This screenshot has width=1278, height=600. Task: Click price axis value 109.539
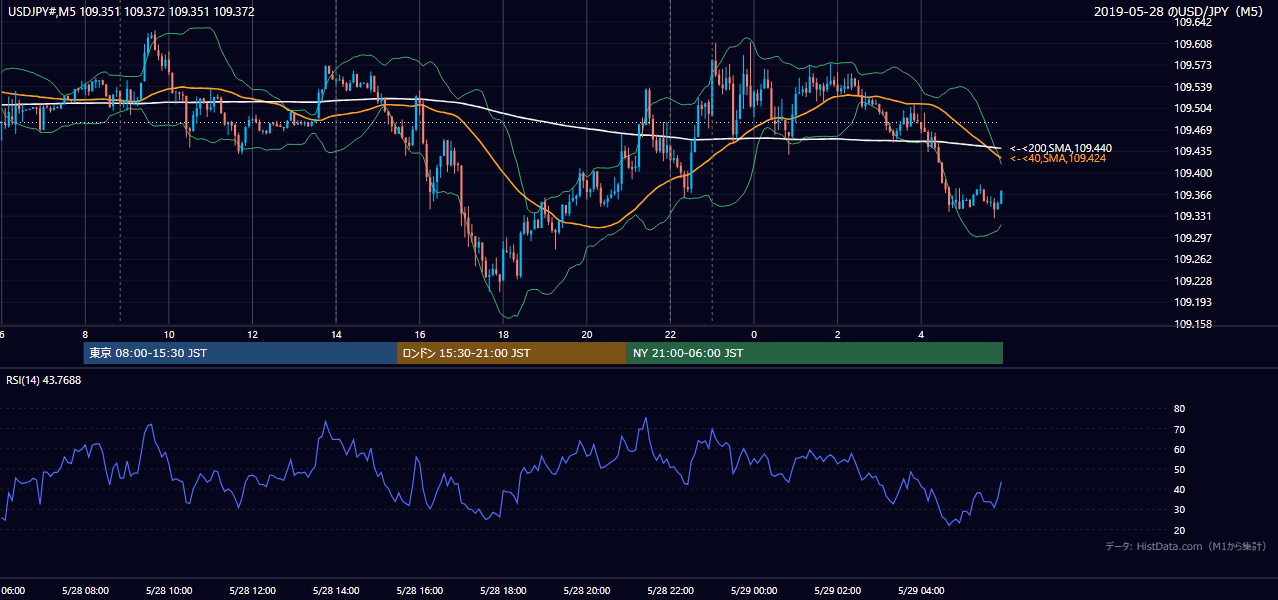coord(1193,87)
